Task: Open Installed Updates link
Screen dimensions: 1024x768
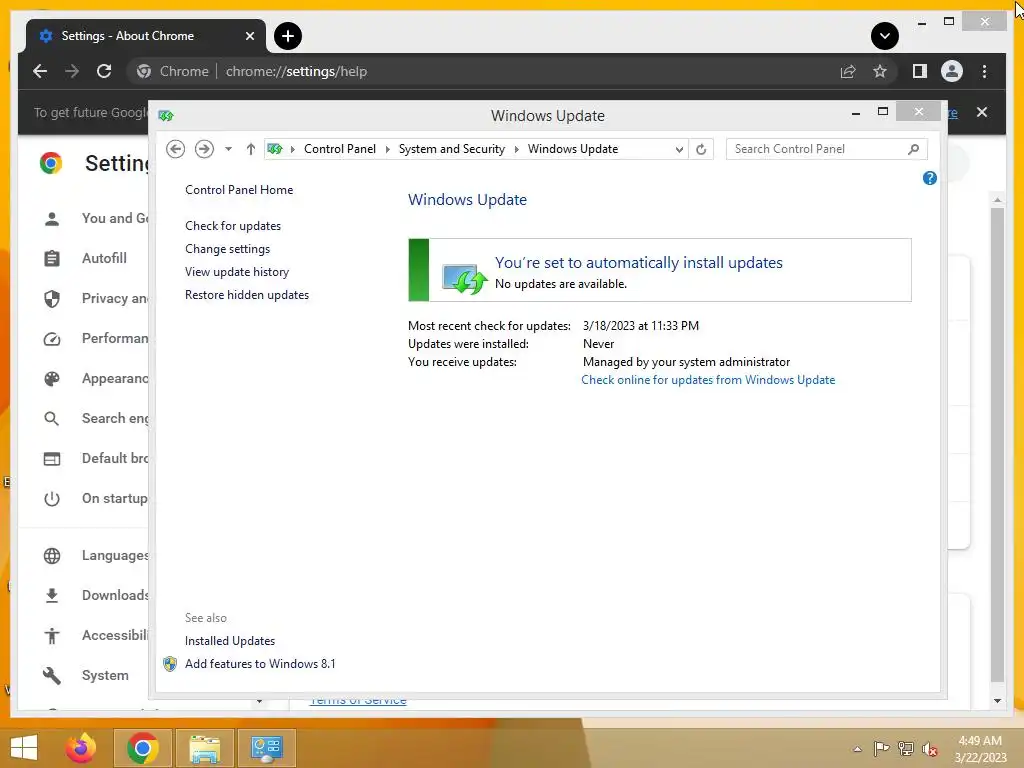Action: tap(230, 641)
